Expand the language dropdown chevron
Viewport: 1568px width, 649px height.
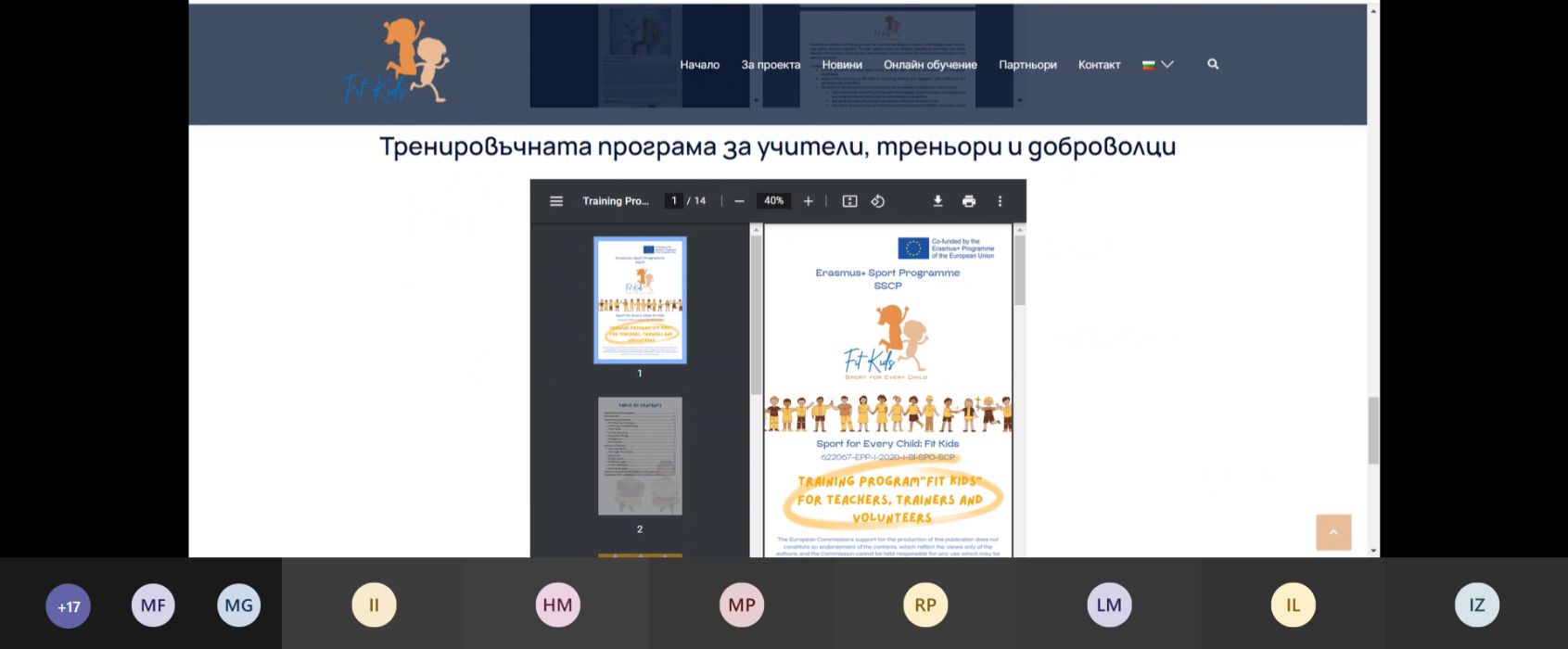coord(1167,64)
